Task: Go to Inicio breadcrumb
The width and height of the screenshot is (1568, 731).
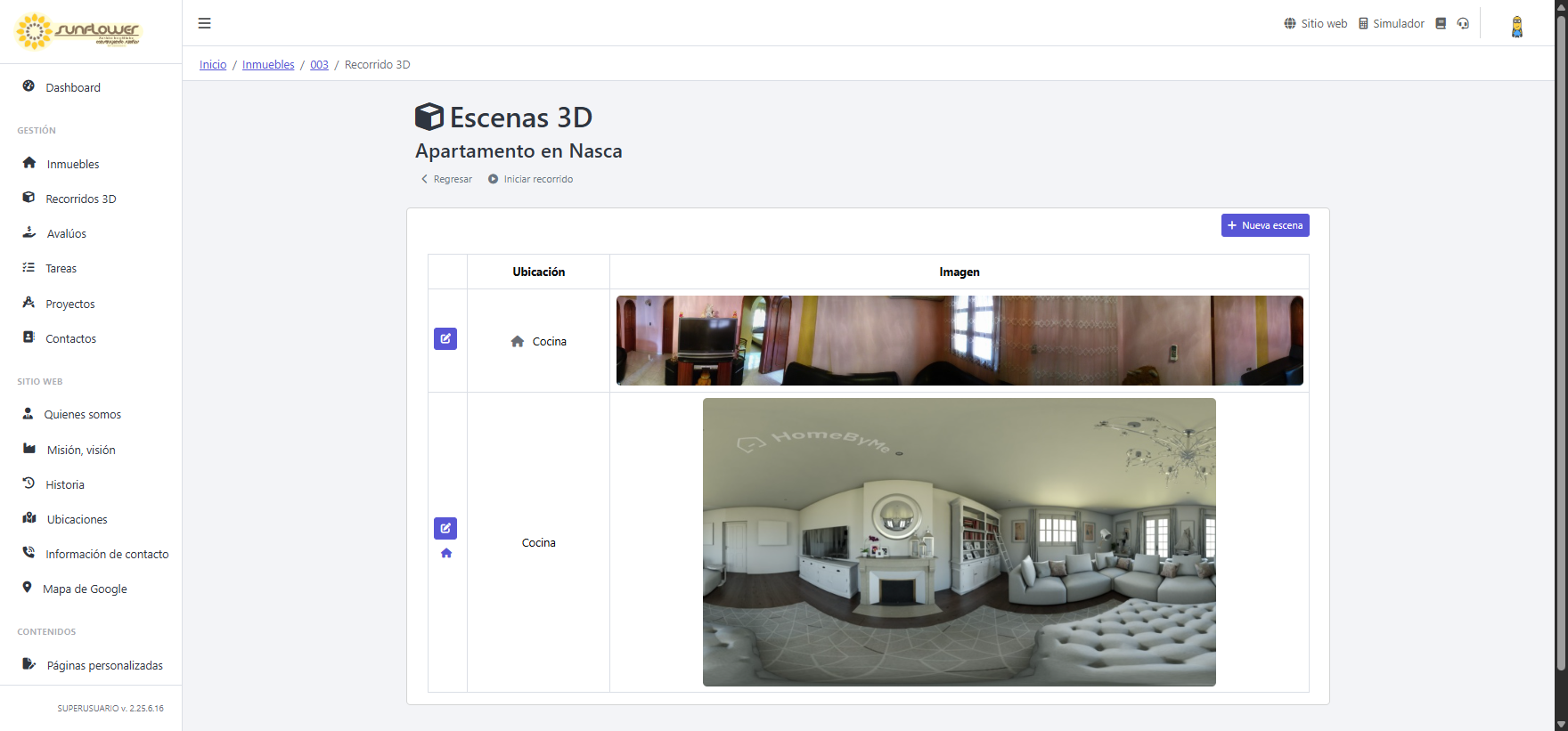Action: pos(213,65)
